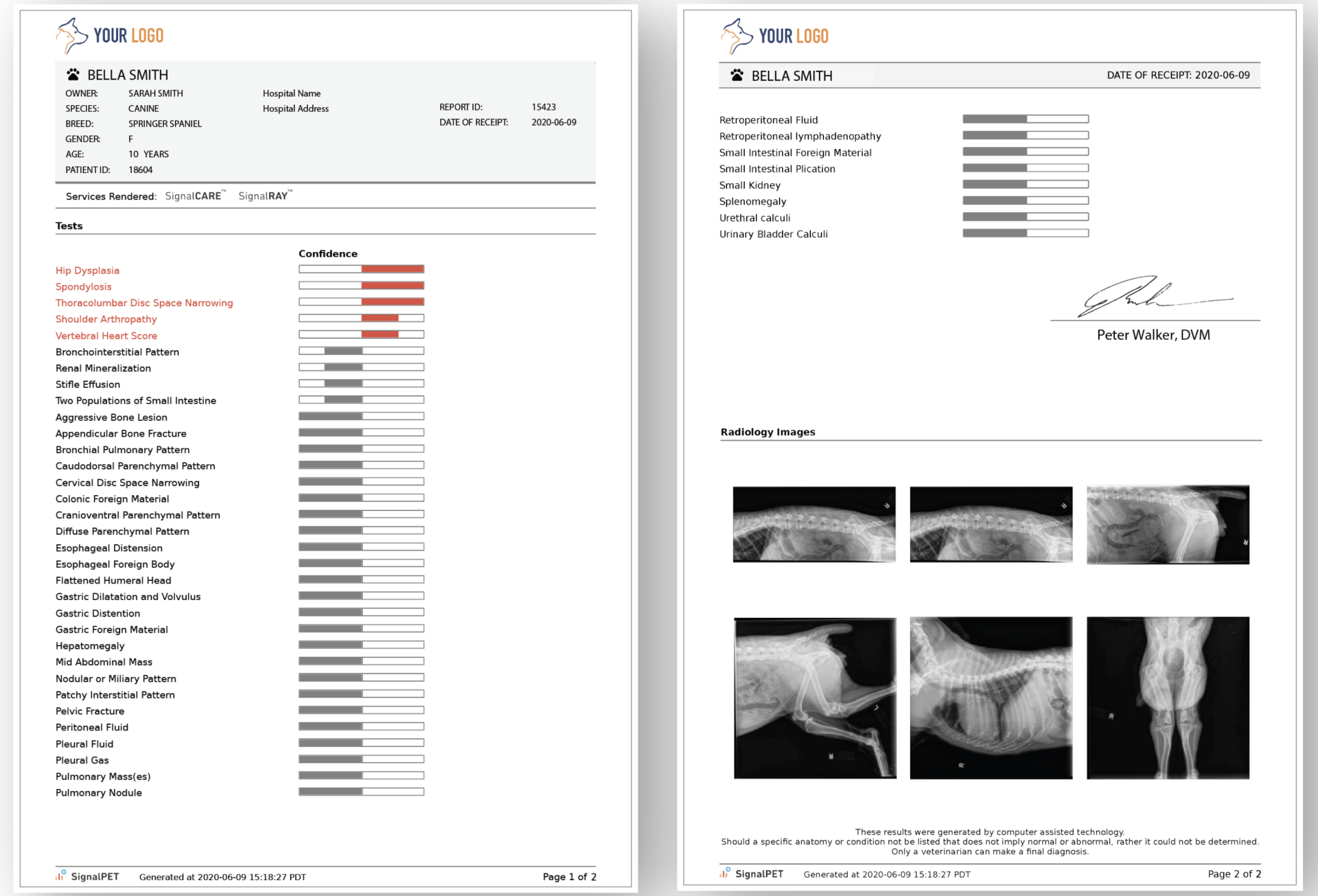1318x896 pixels.
Task: Click the Hip Dysplasia confidence bar
Action: pyautogui.click(x=361, y=269)
